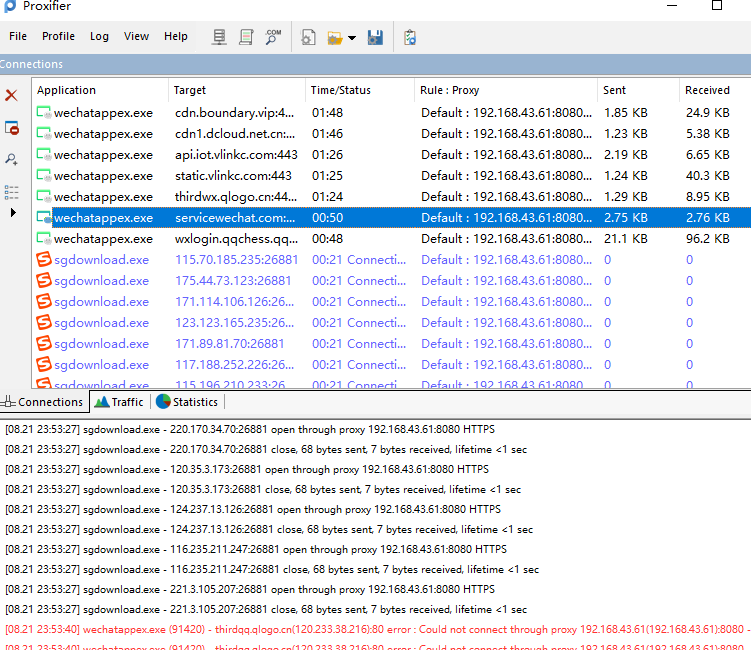Click the list view sidebar icon
Image resolution: width=751 pixels, height=650 pixels.
point(11,192)
